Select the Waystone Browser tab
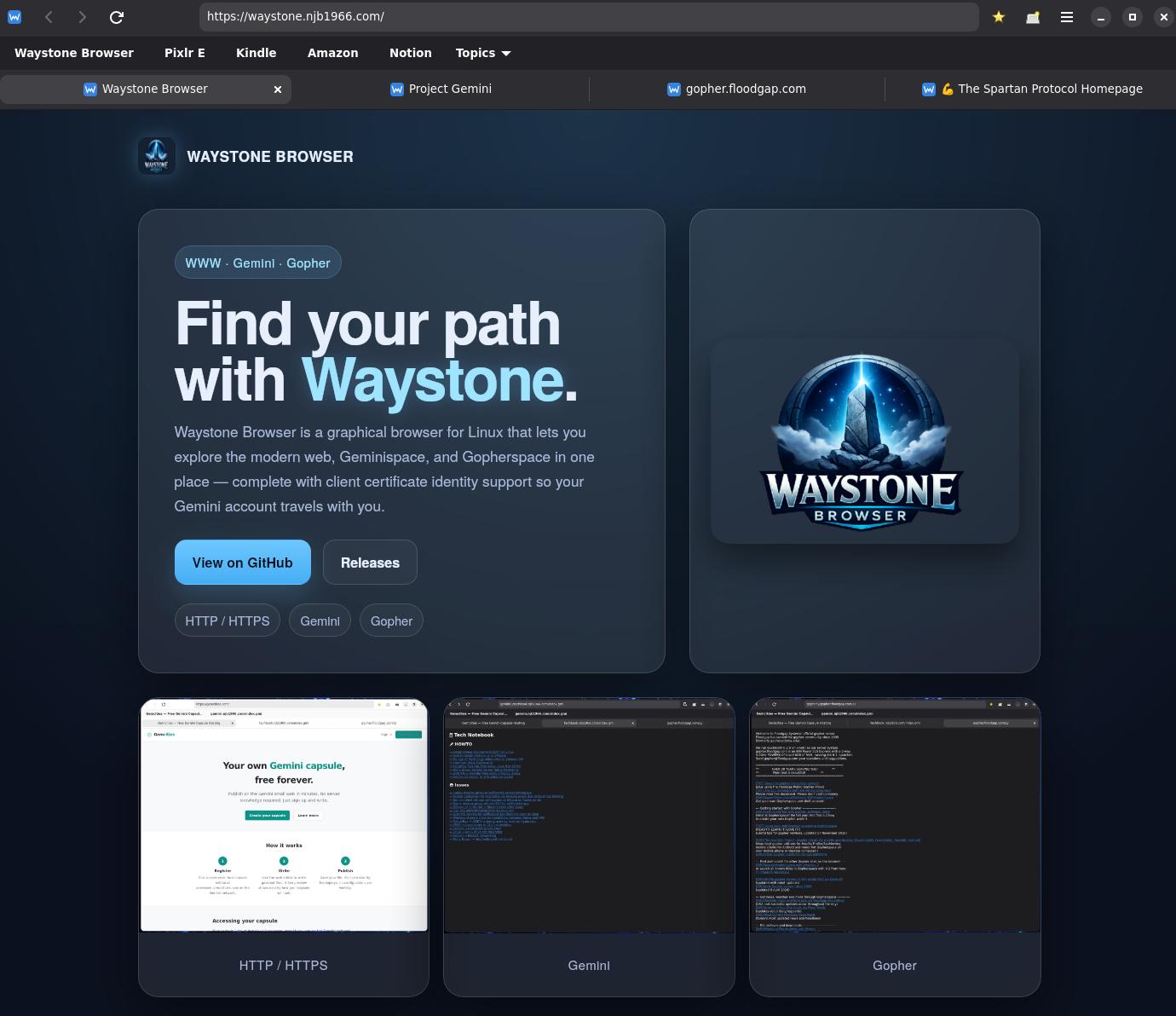The width and height of the screenshot is (1176, 1016). click(x=146, y=89)
